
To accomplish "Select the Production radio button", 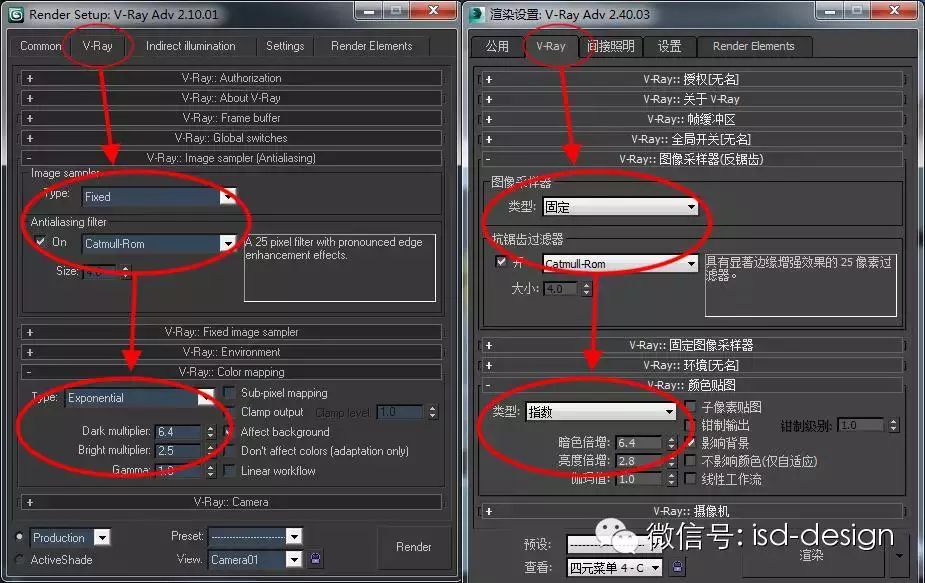I will (19, 536).
